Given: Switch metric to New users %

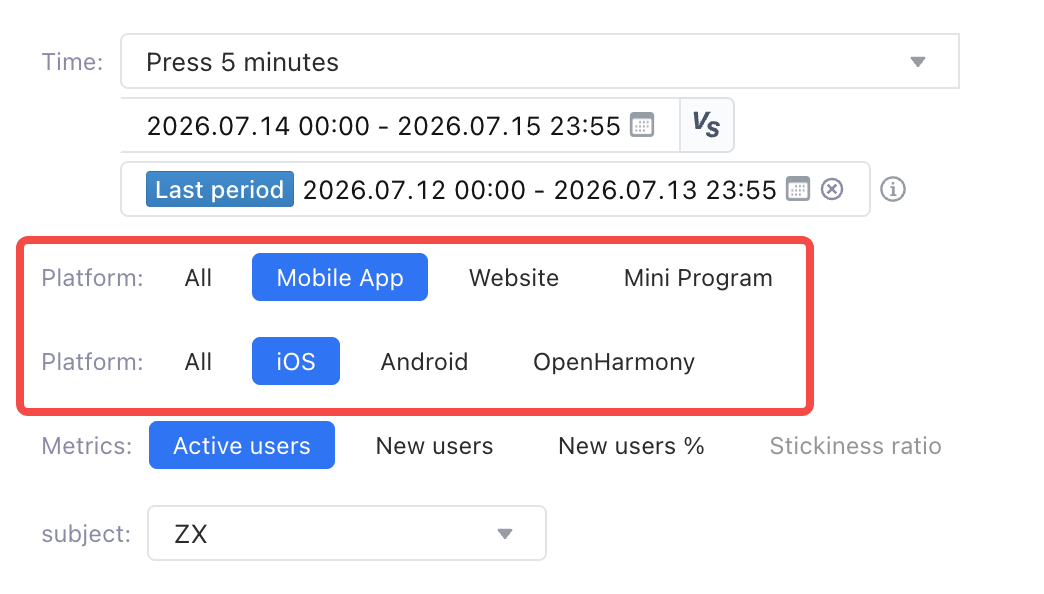Looking at the screenshot, I should point(631,446).
